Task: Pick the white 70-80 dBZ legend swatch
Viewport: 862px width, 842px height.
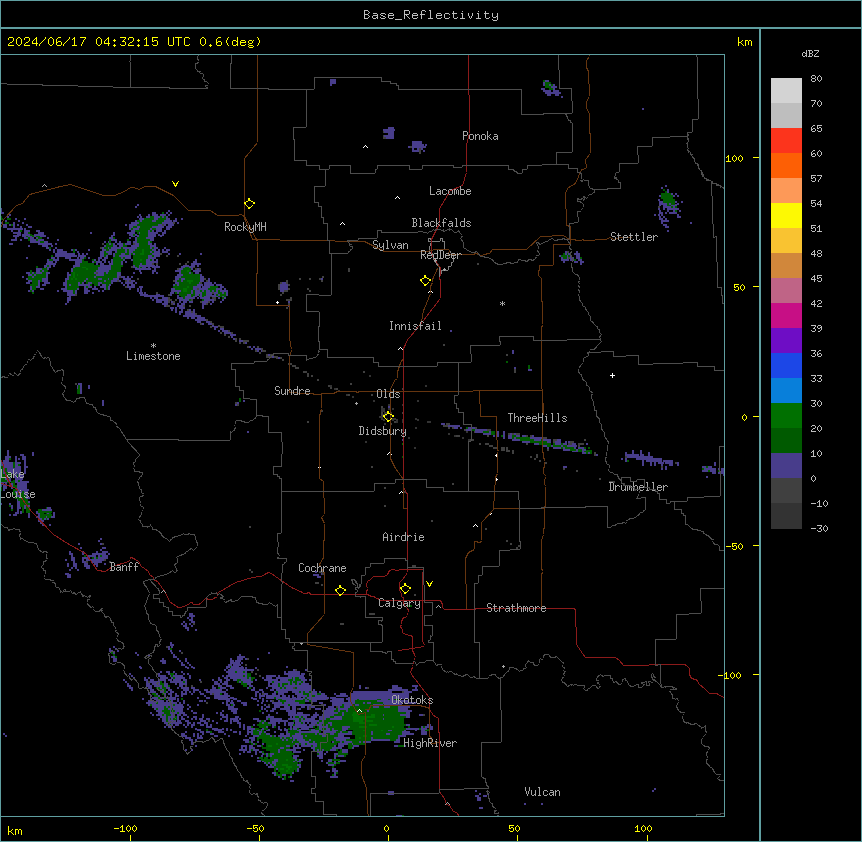Action: [786, 91]
